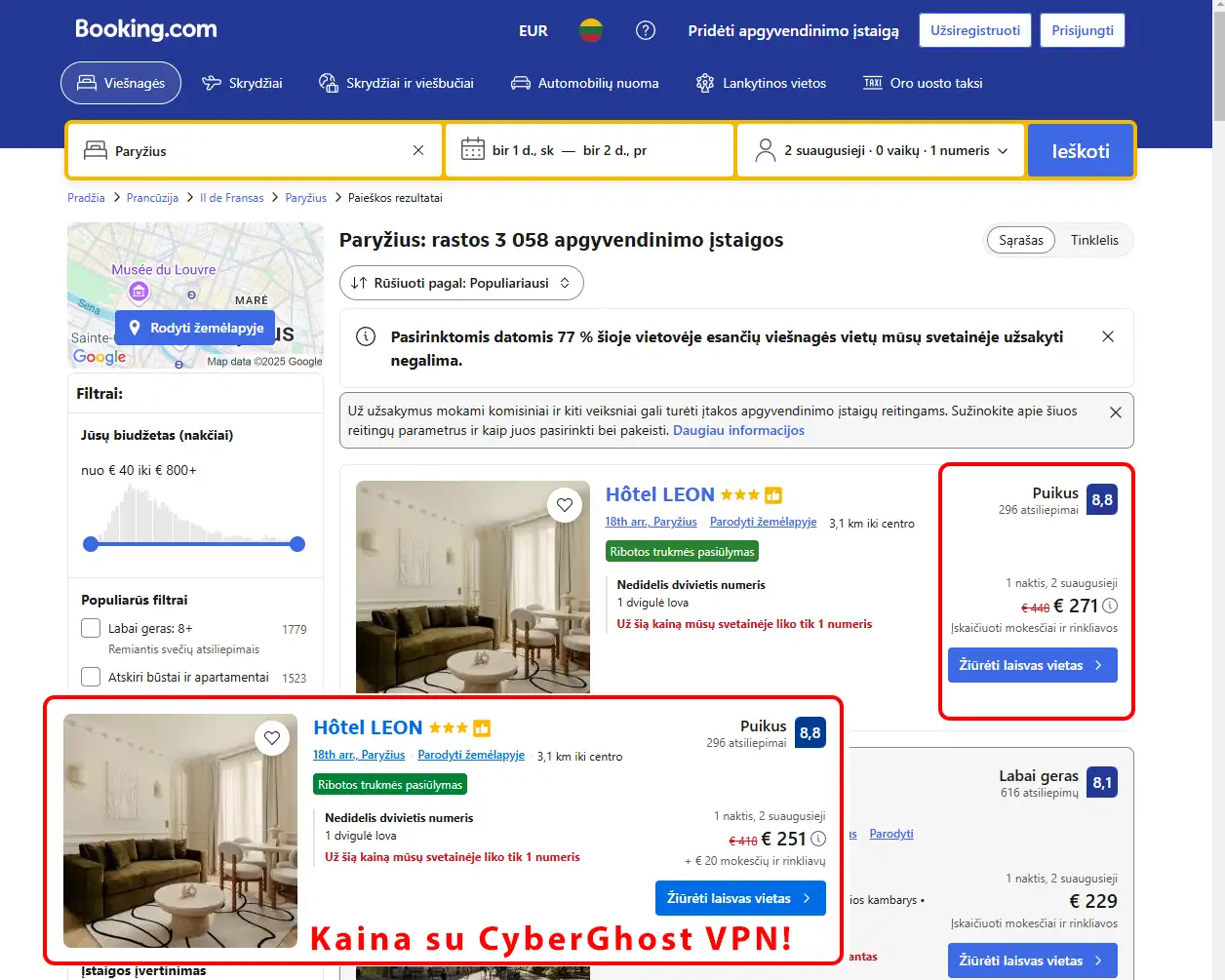Click the Lithuanian flag language icon
The image size is (1225, 980).
(592, 30)
